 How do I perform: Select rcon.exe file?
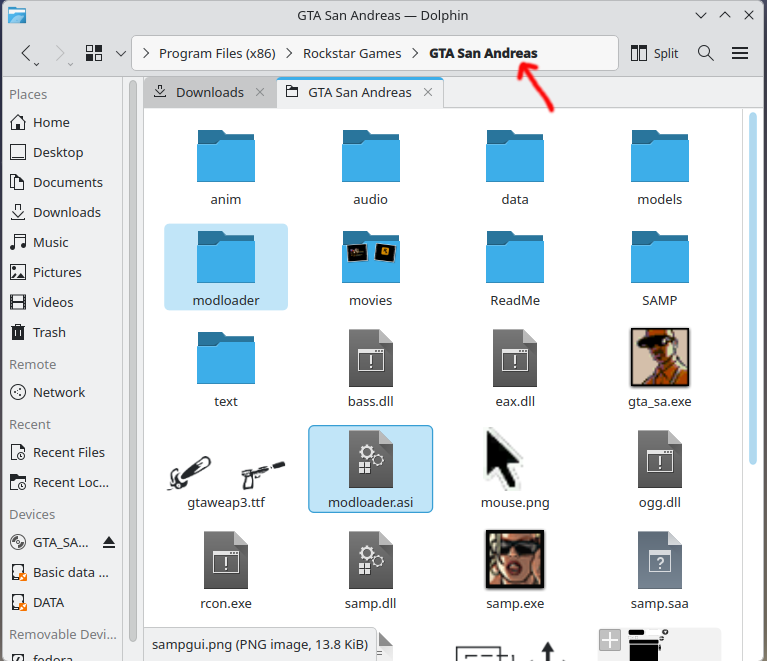[x=226, y=571]
